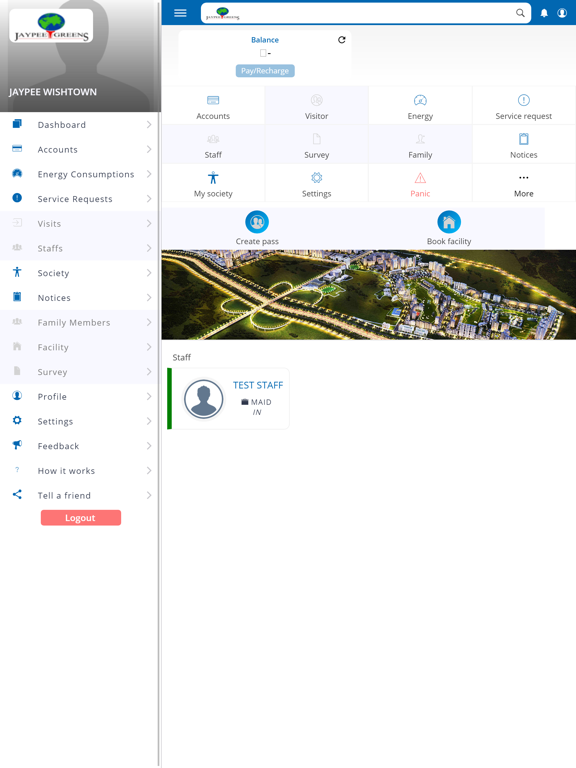Image resolution: width=576 pixels, height=768 pixels.
Task: Open the Visitor tile icon
Action: point(316,100)
